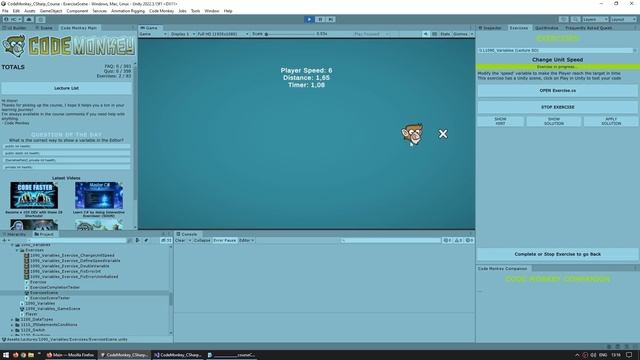Switch to the Frequently Asked Questions tab

(x=588, y=28)
